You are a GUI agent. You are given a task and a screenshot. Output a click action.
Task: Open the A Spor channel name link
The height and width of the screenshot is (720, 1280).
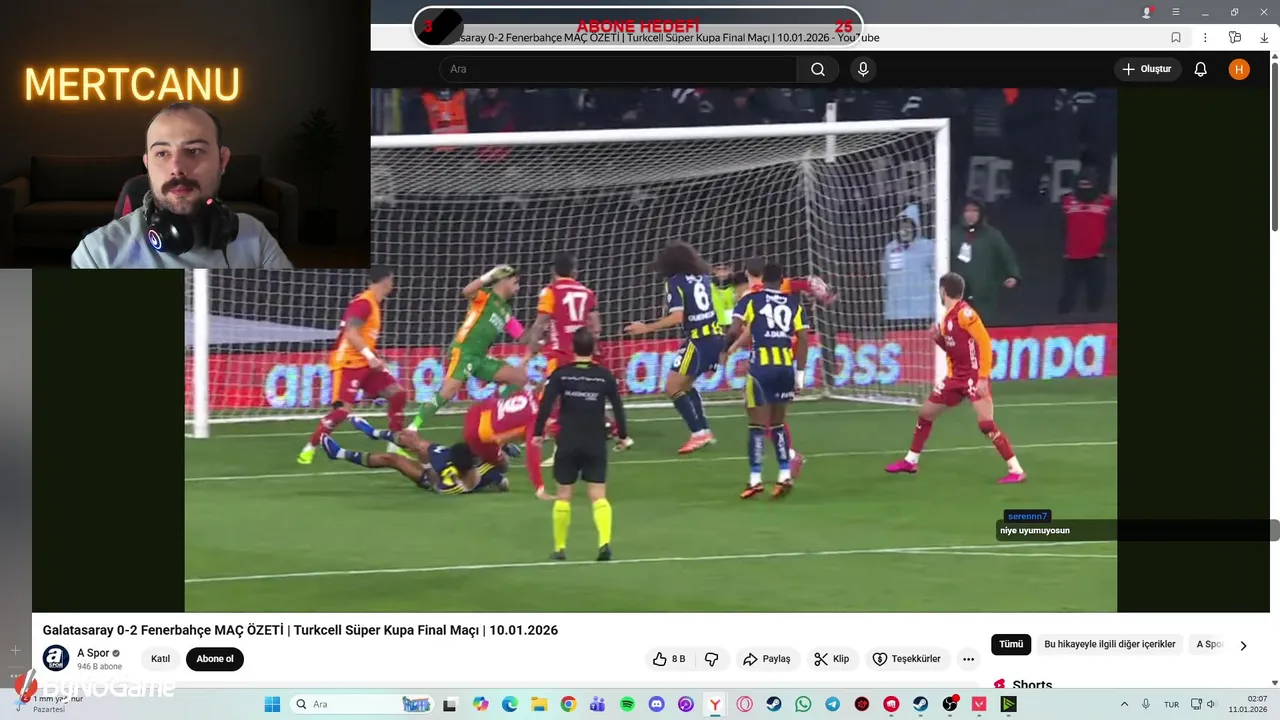93,653
